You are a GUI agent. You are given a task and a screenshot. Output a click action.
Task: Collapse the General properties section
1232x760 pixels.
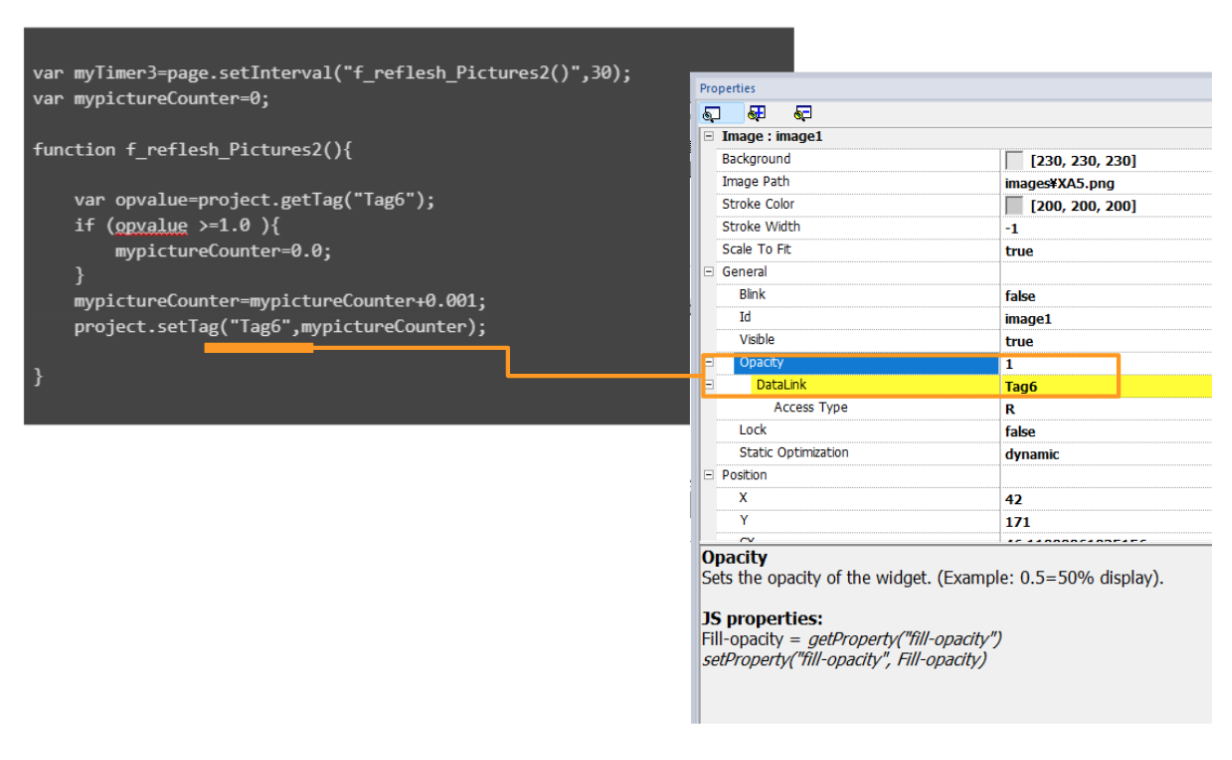click(x=708, y=271)
